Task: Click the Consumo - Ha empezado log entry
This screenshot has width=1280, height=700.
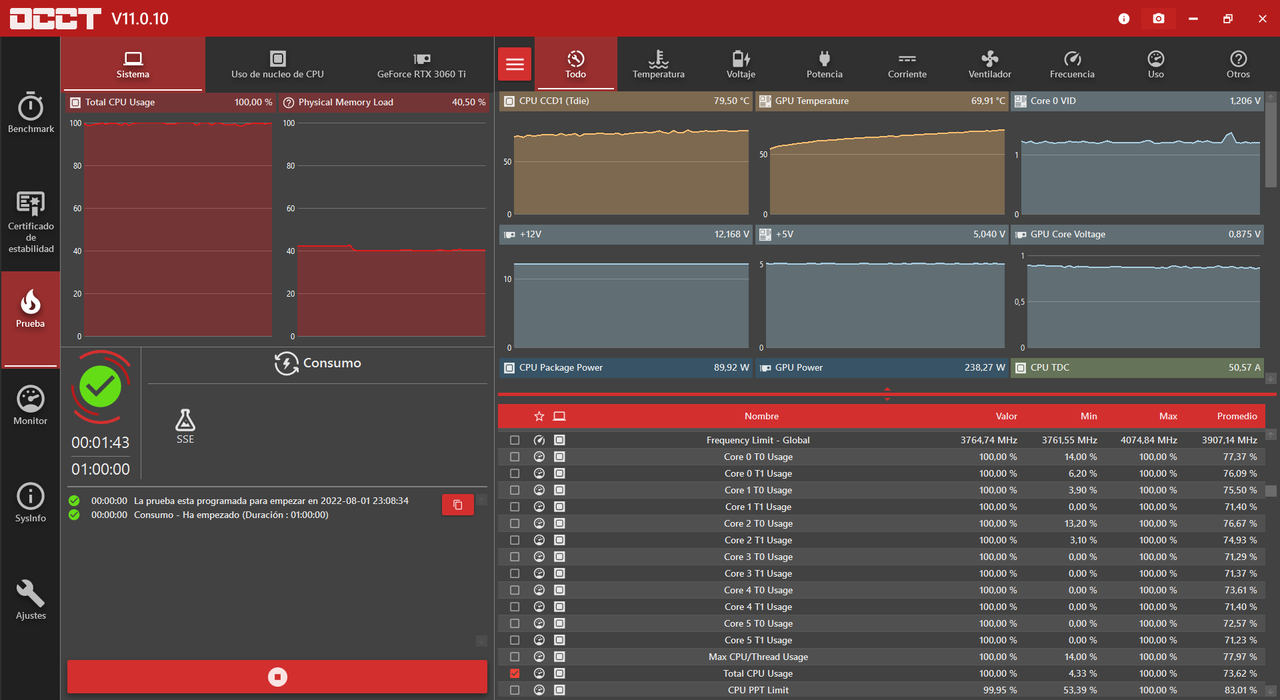Action: 231,515
